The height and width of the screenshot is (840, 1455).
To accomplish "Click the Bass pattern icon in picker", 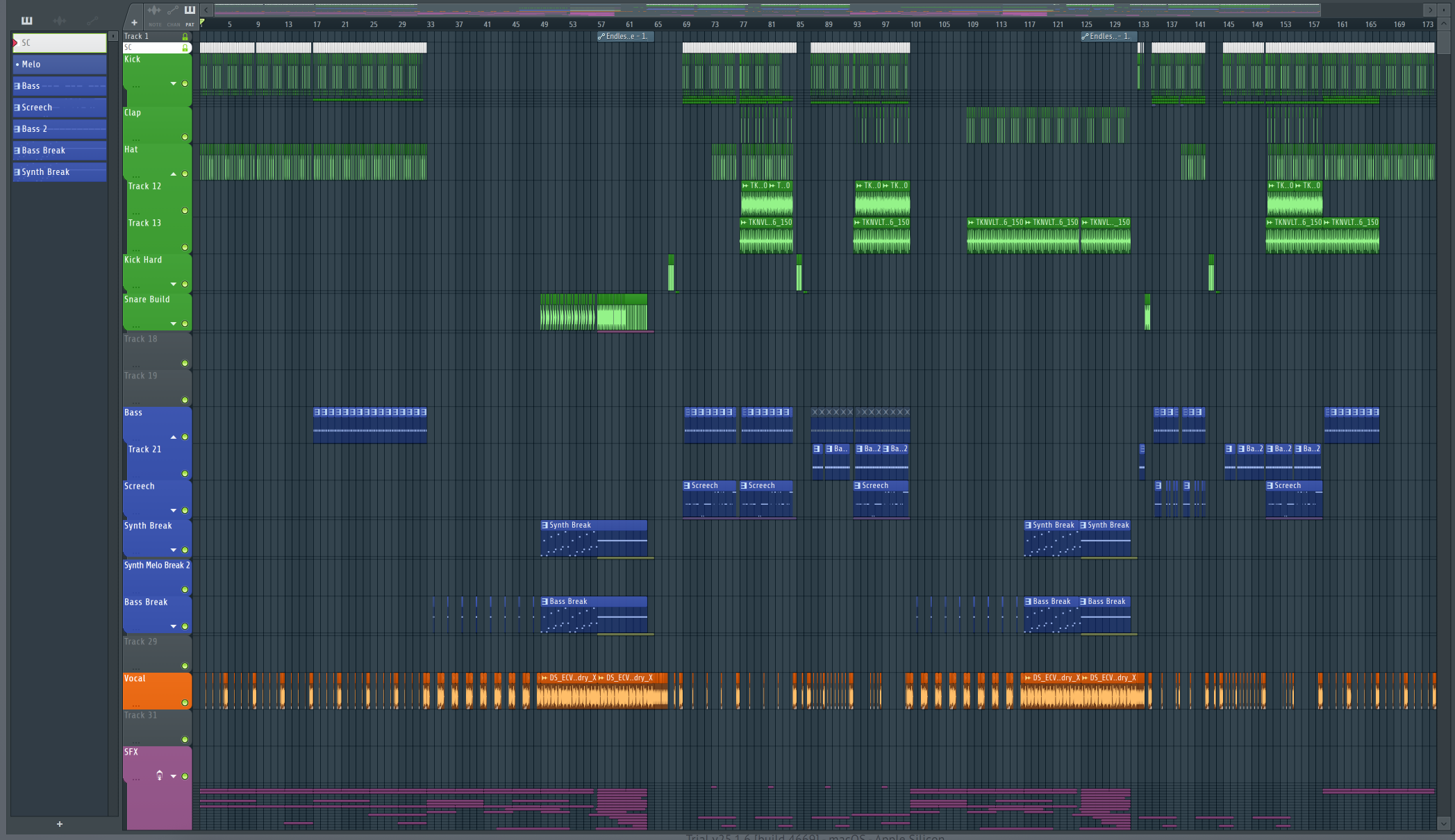I will coord(17,86).
